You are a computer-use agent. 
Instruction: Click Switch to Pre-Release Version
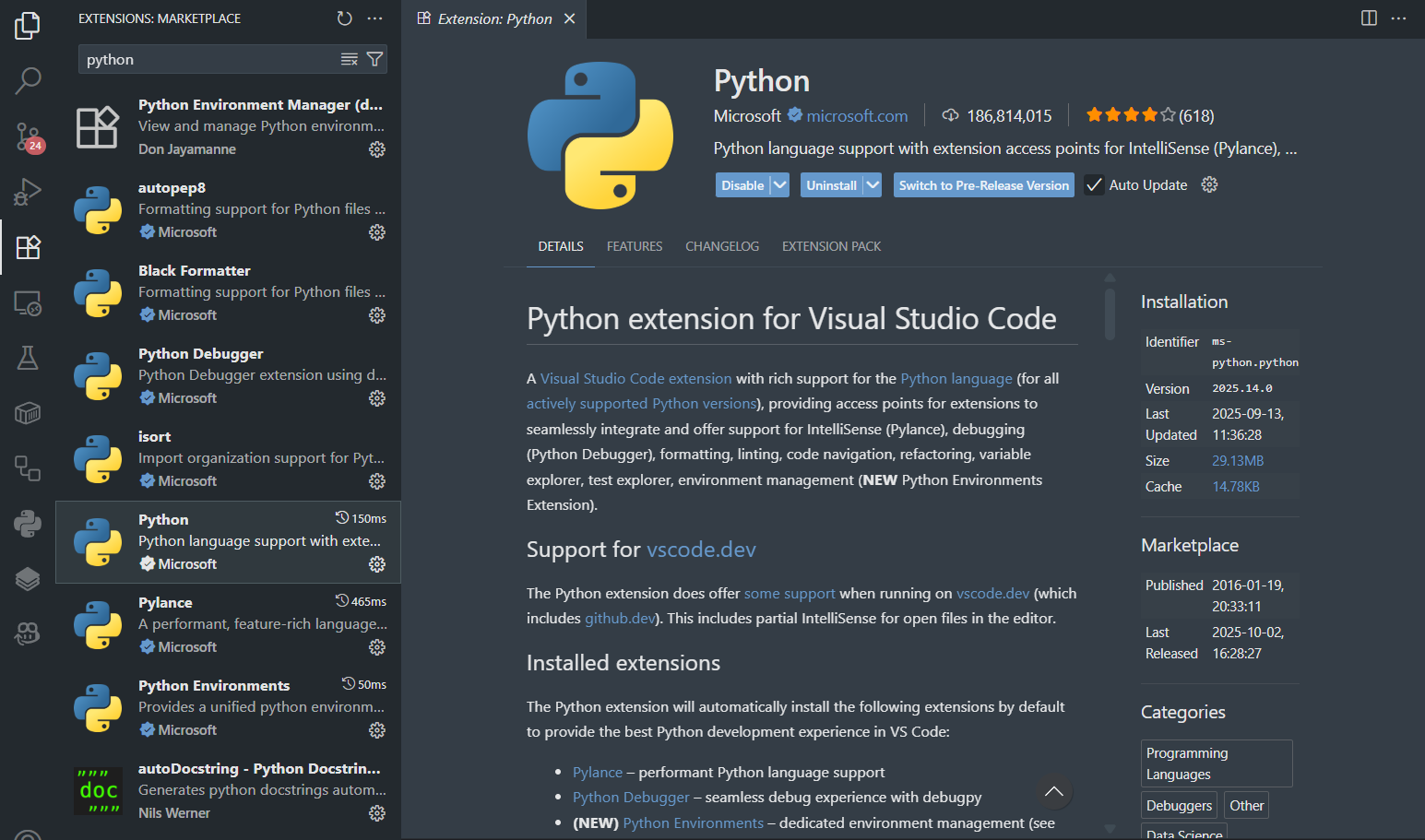[984, 185]
